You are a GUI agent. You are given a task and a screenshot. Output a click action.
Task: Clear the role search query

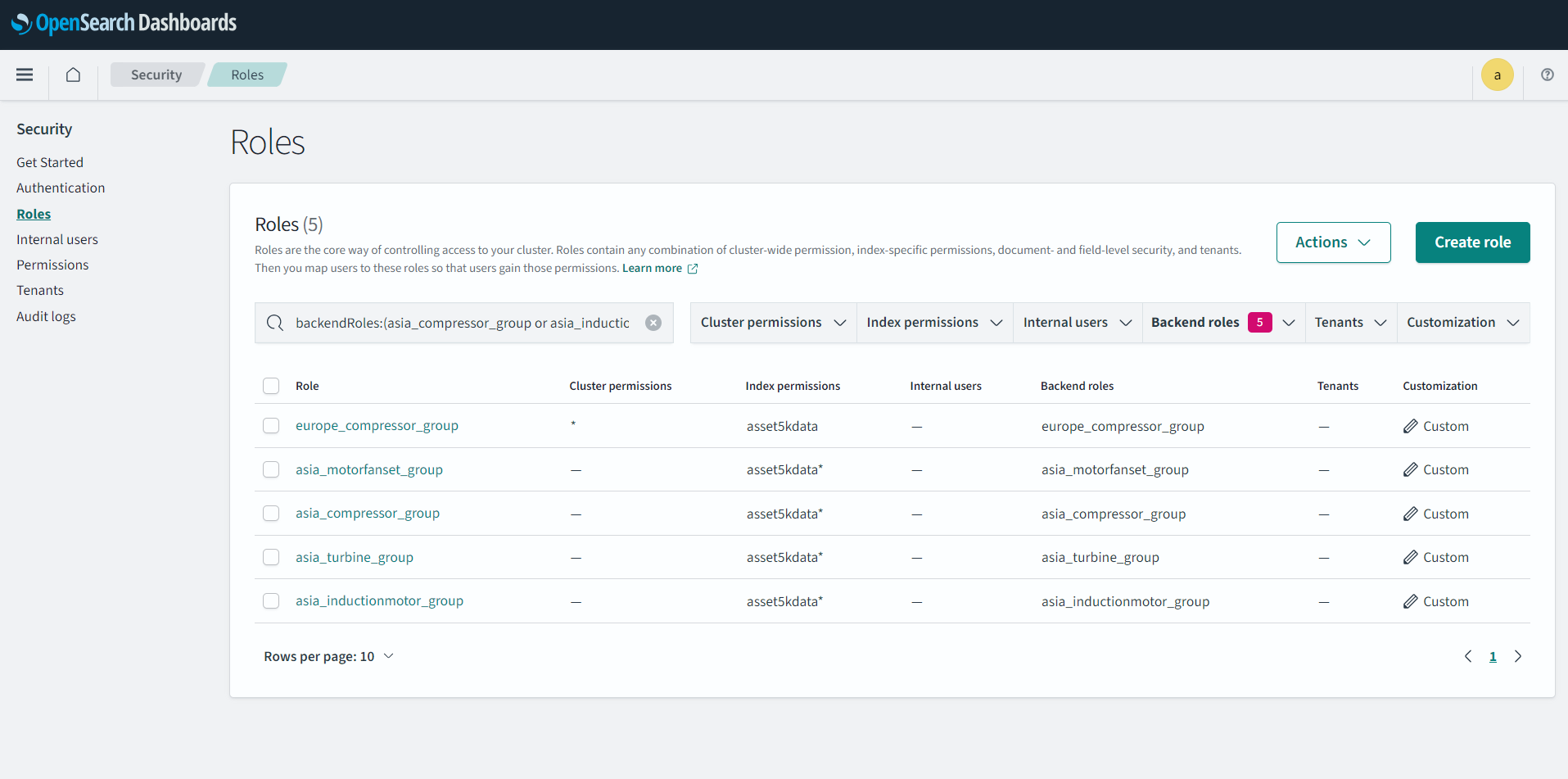[653, 323]
